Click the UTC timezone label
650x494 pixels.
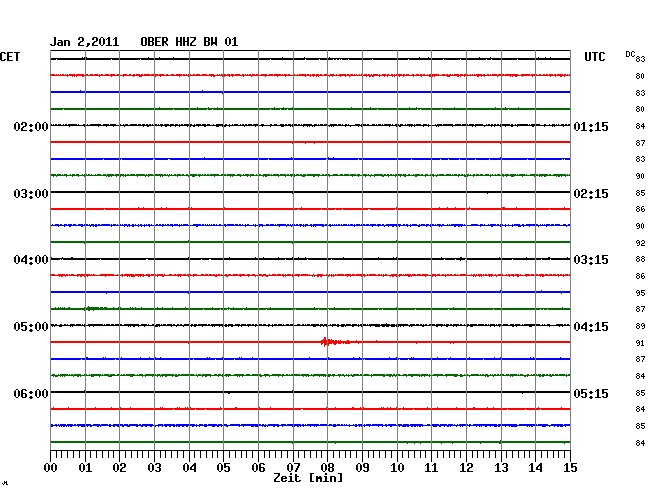594,57
